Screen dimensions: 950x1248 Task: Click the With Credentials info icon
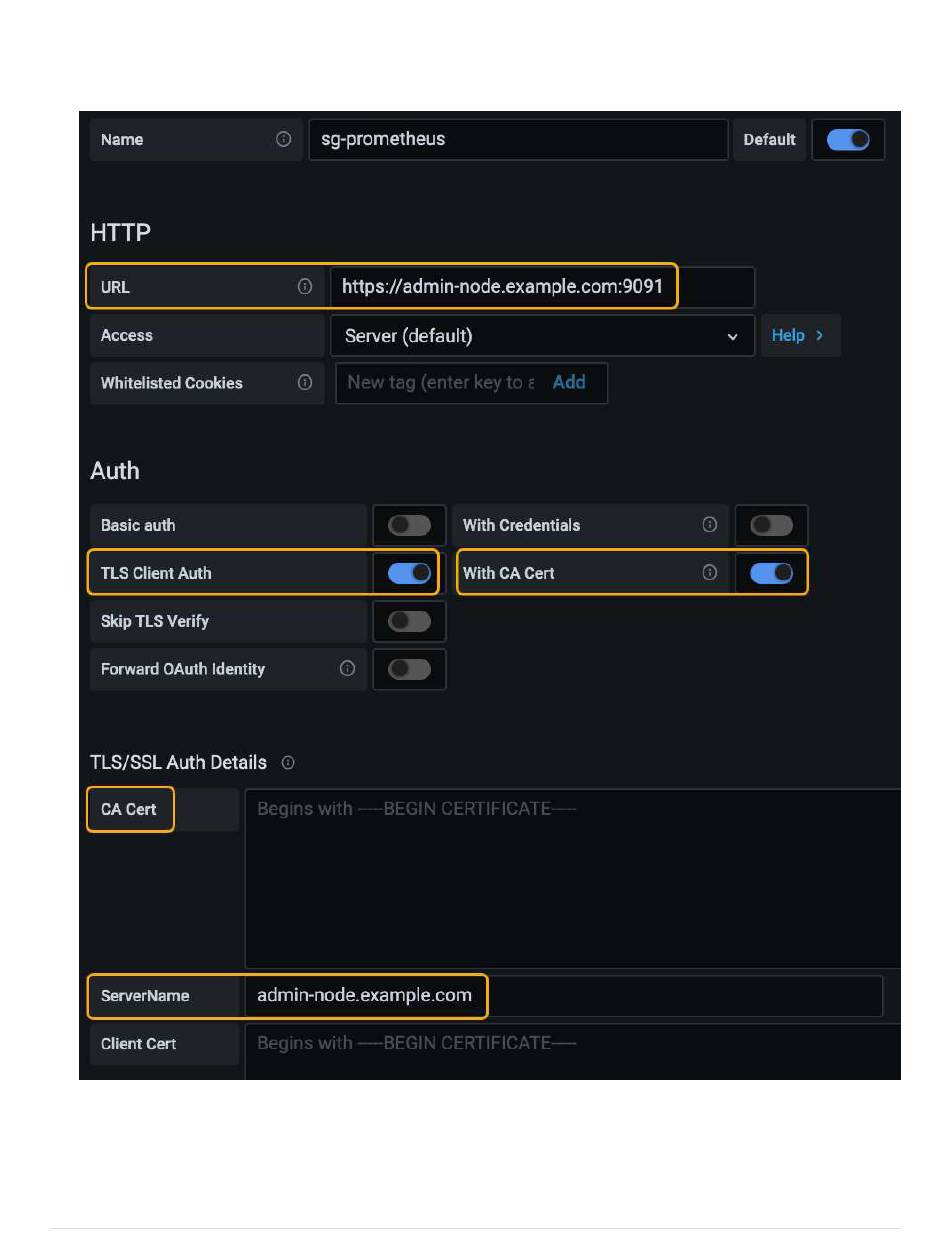tap(710, 525)
